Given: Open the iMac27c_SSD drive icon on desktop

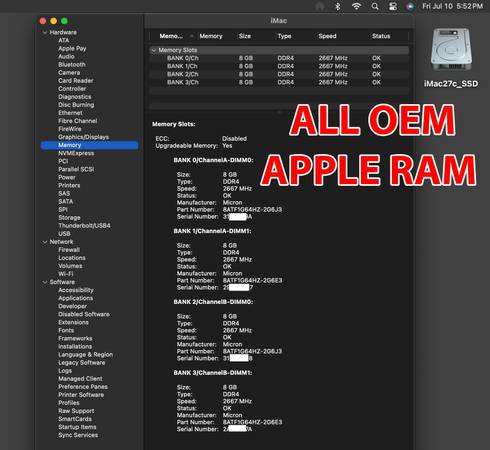Looking at the screenshot, I should tap(451, 50).
